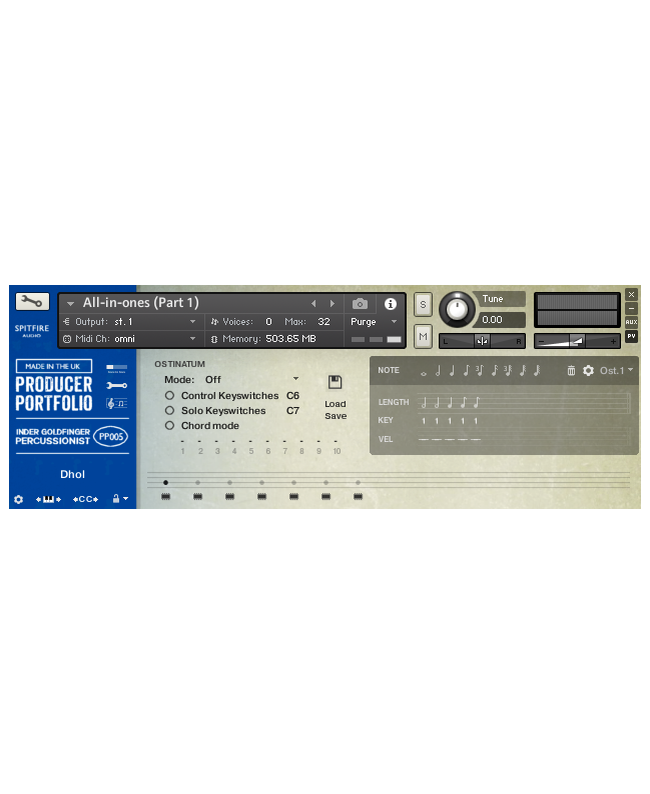Expand the instrument name dropdown arrow
Screen dimensions: 650x794
pyautogui.click(x=71, y=304)
